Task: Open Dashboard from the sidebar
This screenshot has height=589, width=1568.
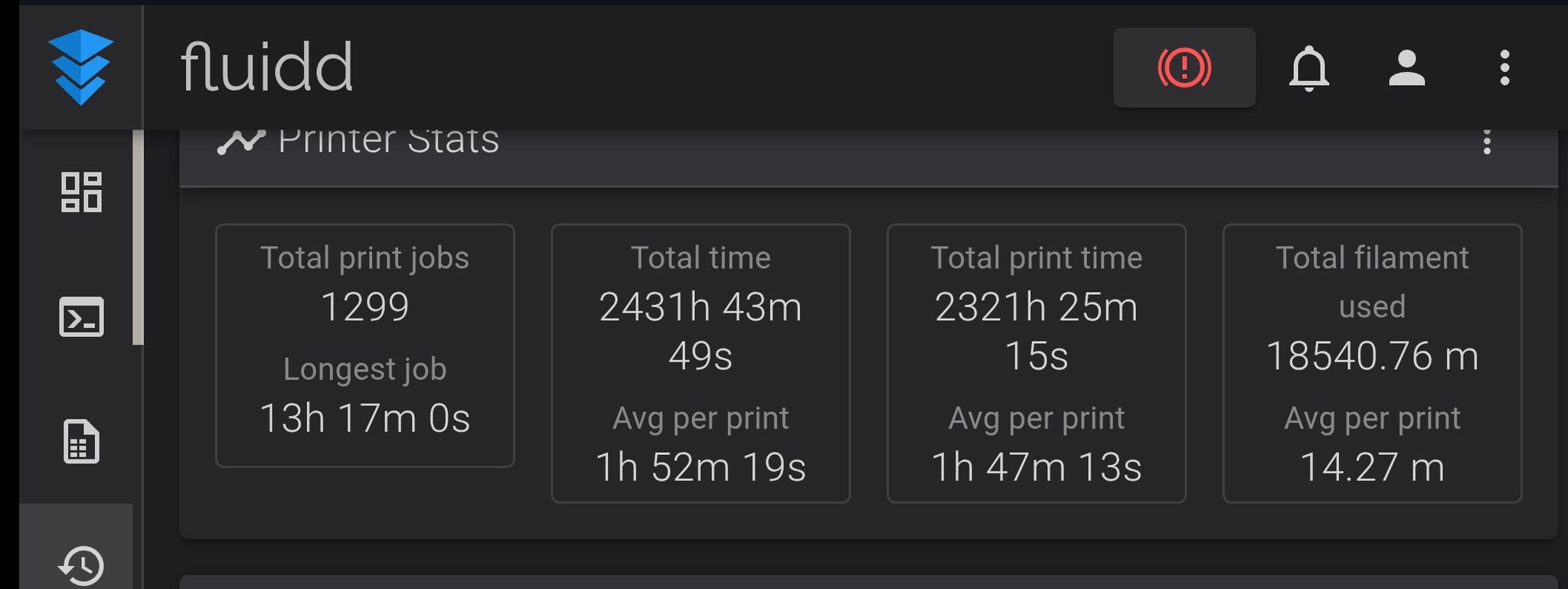Action: (x=81, y=191)
